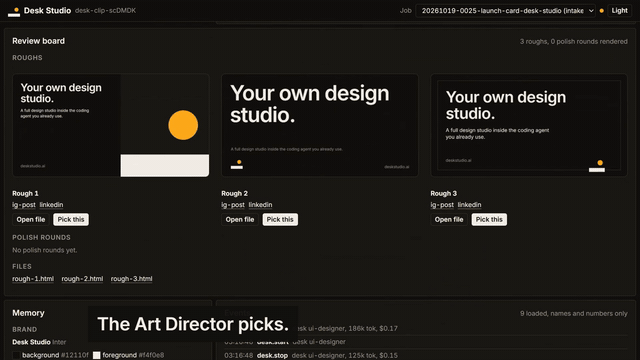
Task: Open the Rough 2 thumbnail preview
Action: click(x=320, y=125)
